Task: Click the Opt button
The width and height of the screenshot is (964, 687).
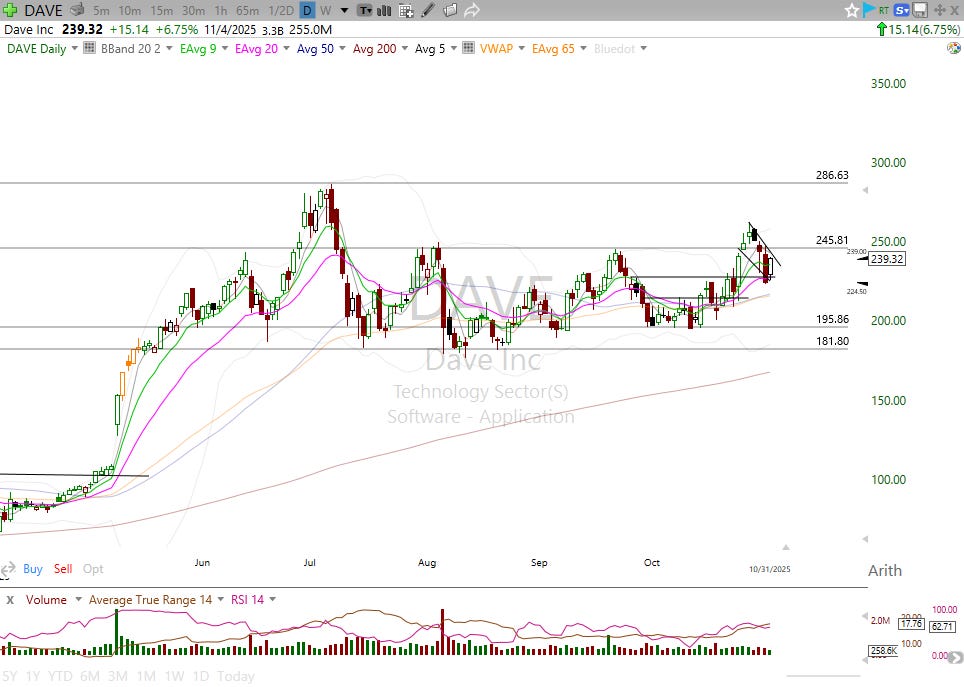Action: point(93,569)
